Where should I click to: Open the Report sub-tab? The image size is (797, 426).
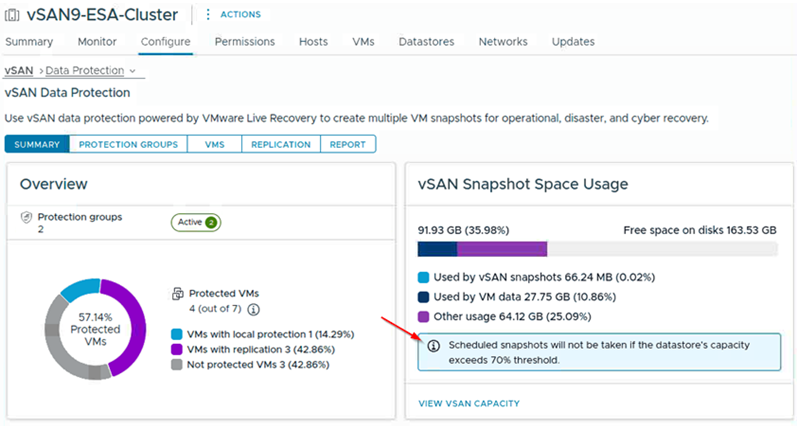[347, 144]
